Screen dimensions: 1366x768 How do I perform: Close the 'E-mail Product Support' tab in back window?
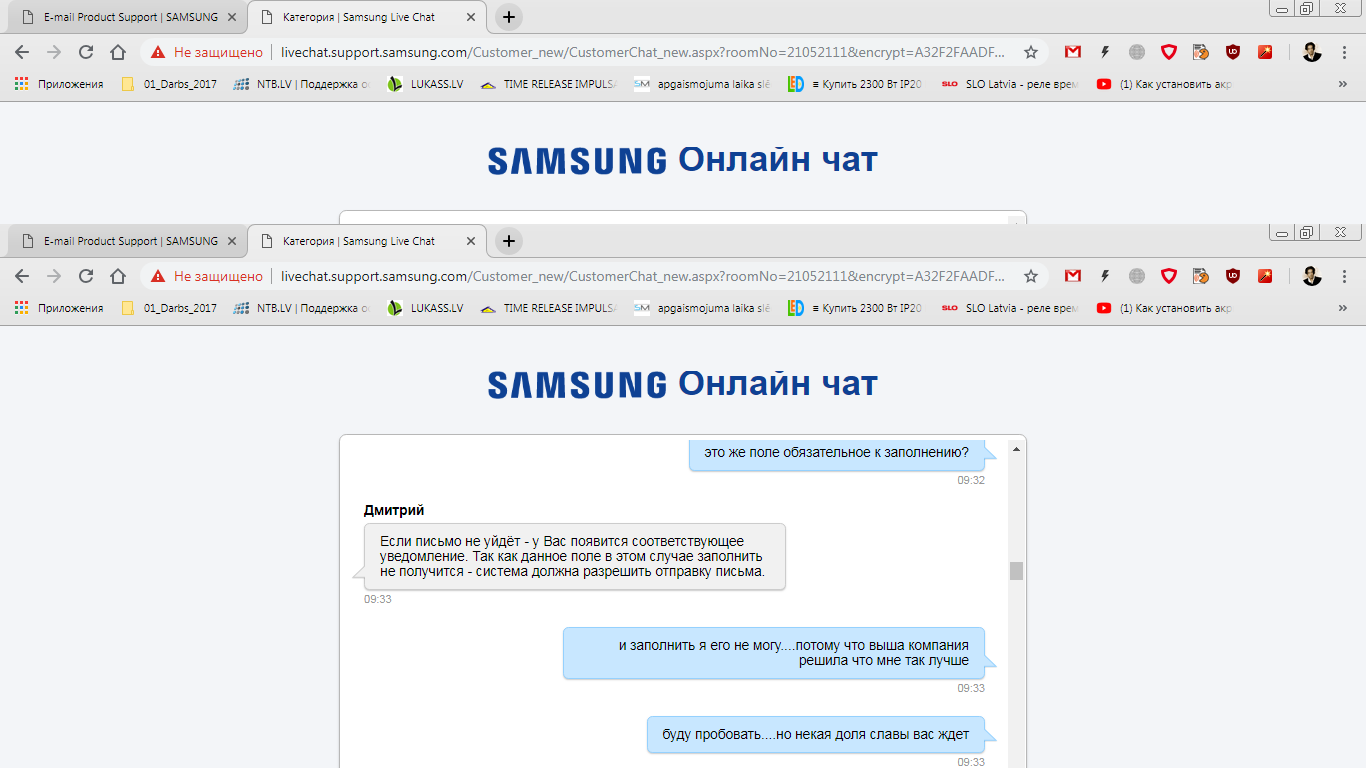[x=232, y=17]
